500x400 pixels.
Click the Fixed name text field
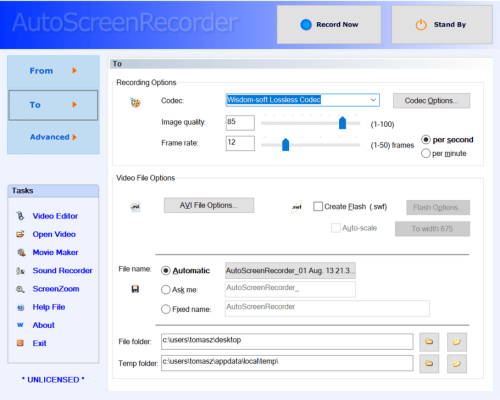pos(327,308)
